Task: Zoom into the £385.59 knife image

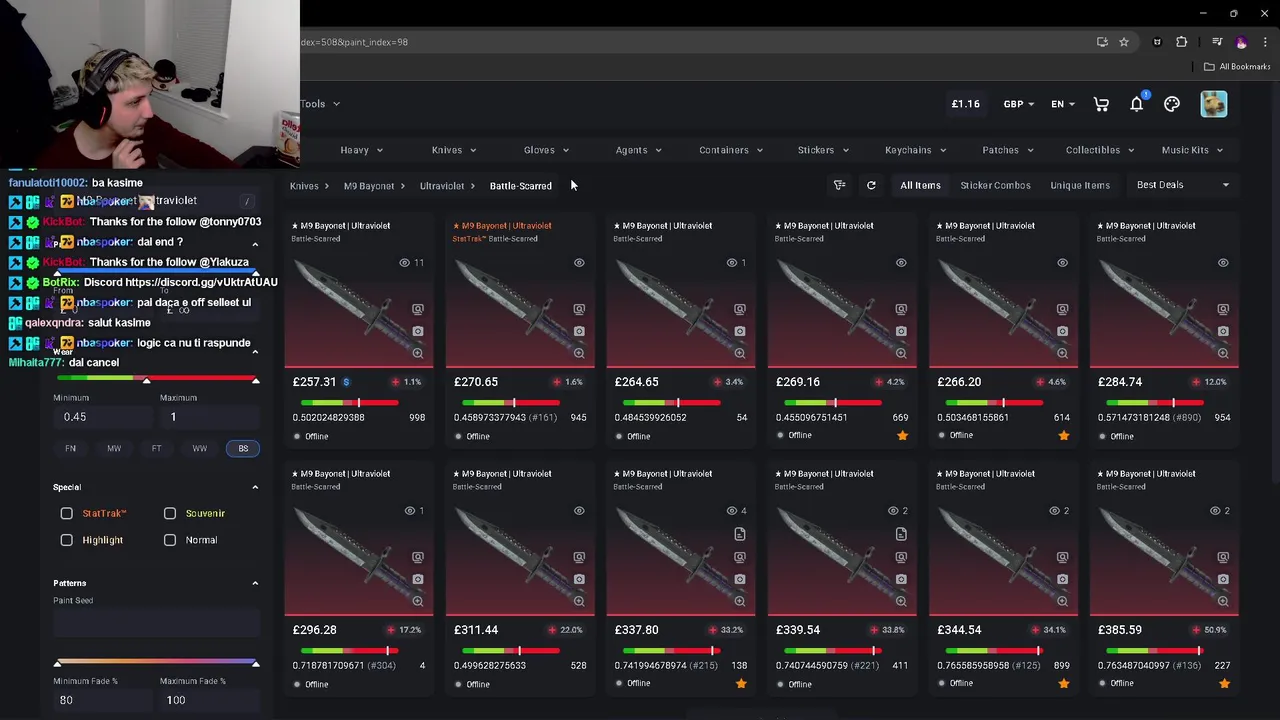Action: 1223,601
